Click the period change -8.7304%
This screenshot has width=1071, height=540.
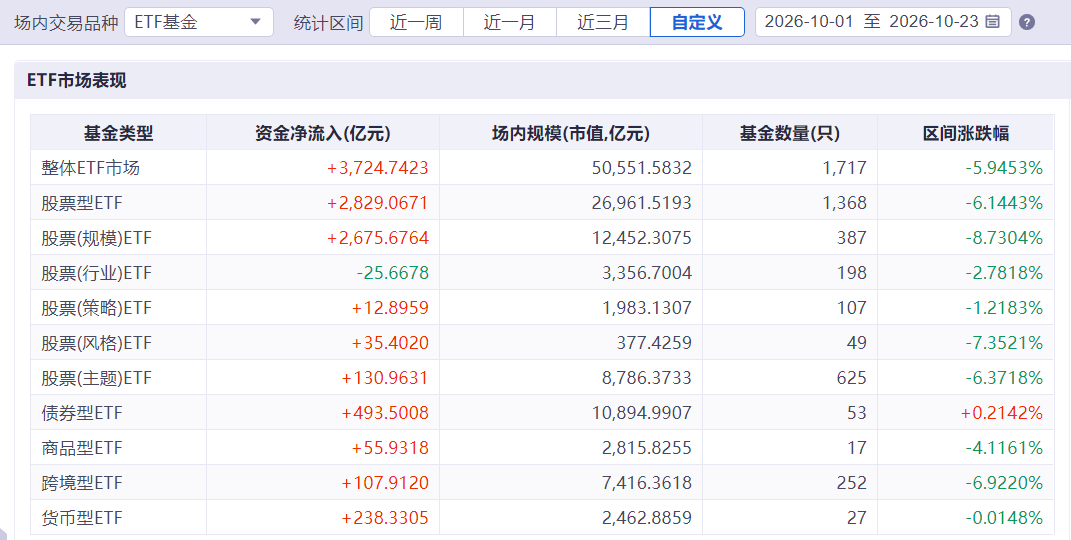pos(1004,238)
